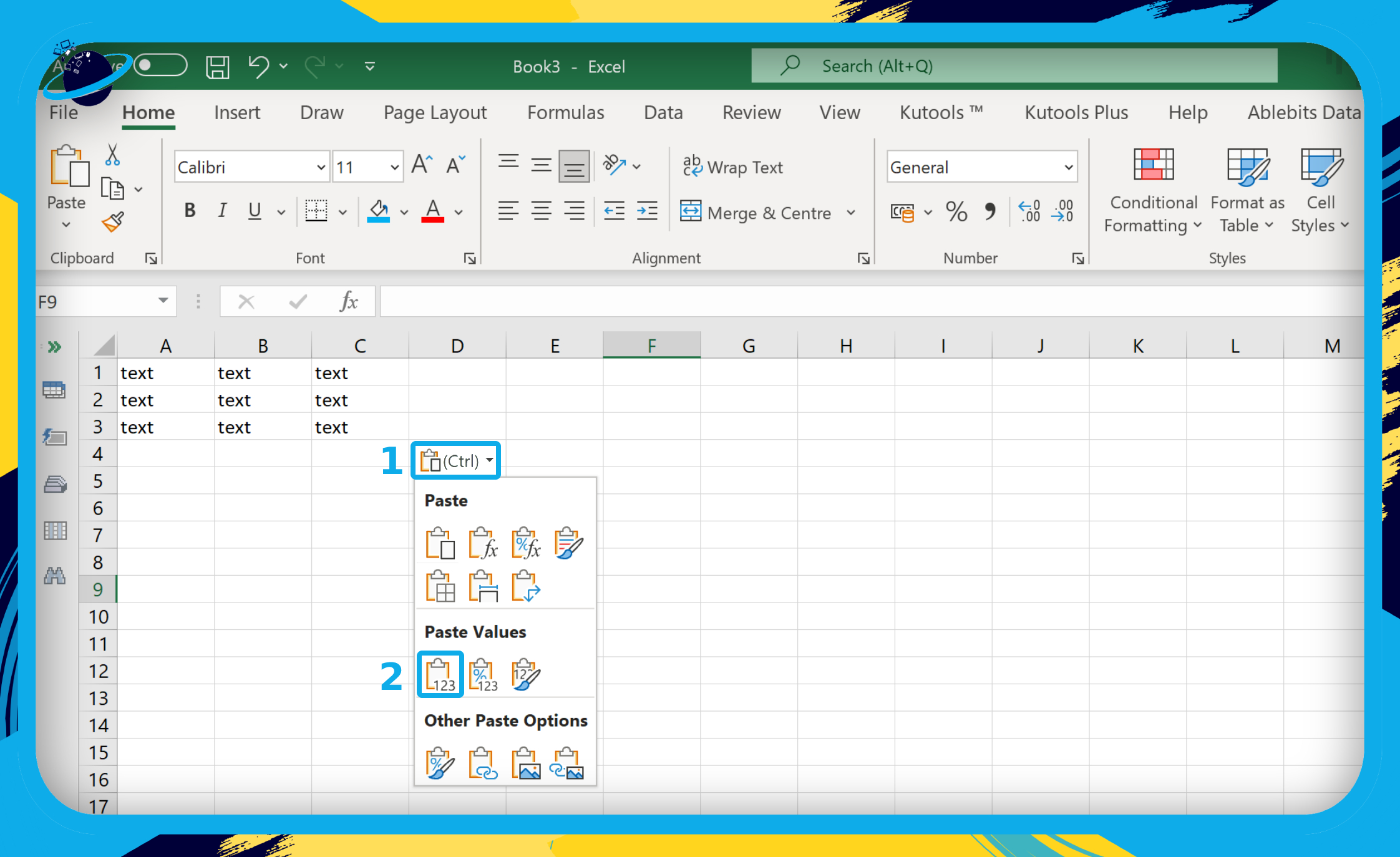Click the Save disk icon
This screenshot has height=857, width=1400.
tap(217, 66)
